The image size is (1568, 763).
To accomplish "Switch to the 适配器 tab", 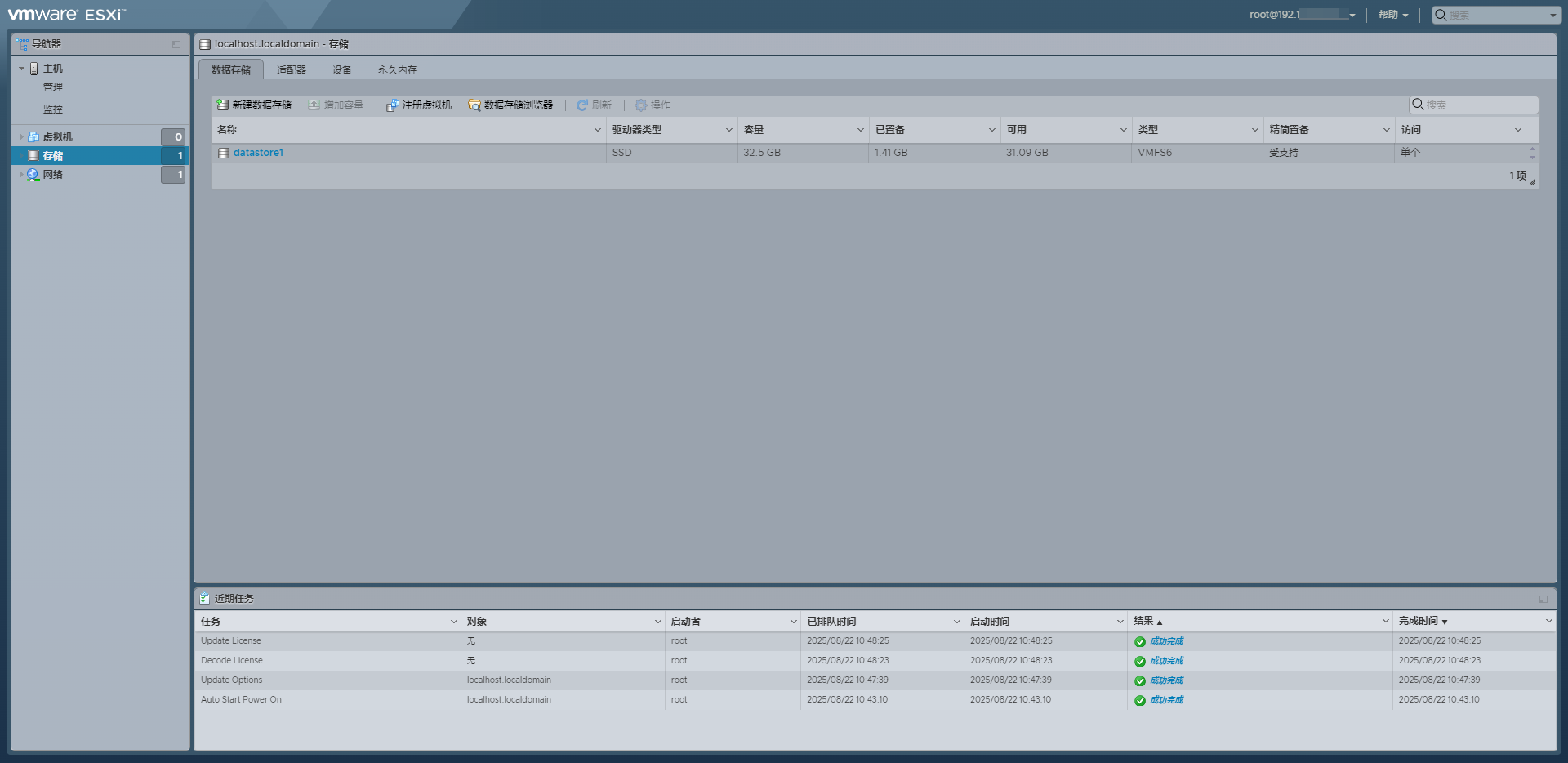I will pos(291,69).
